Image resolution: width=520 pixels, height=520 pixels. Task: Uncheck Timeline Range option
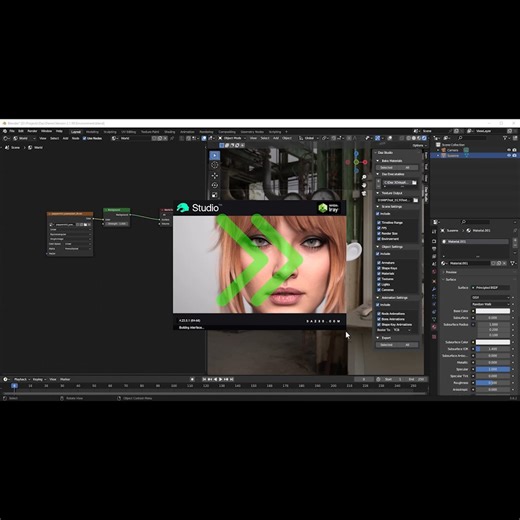pos(379,222)
